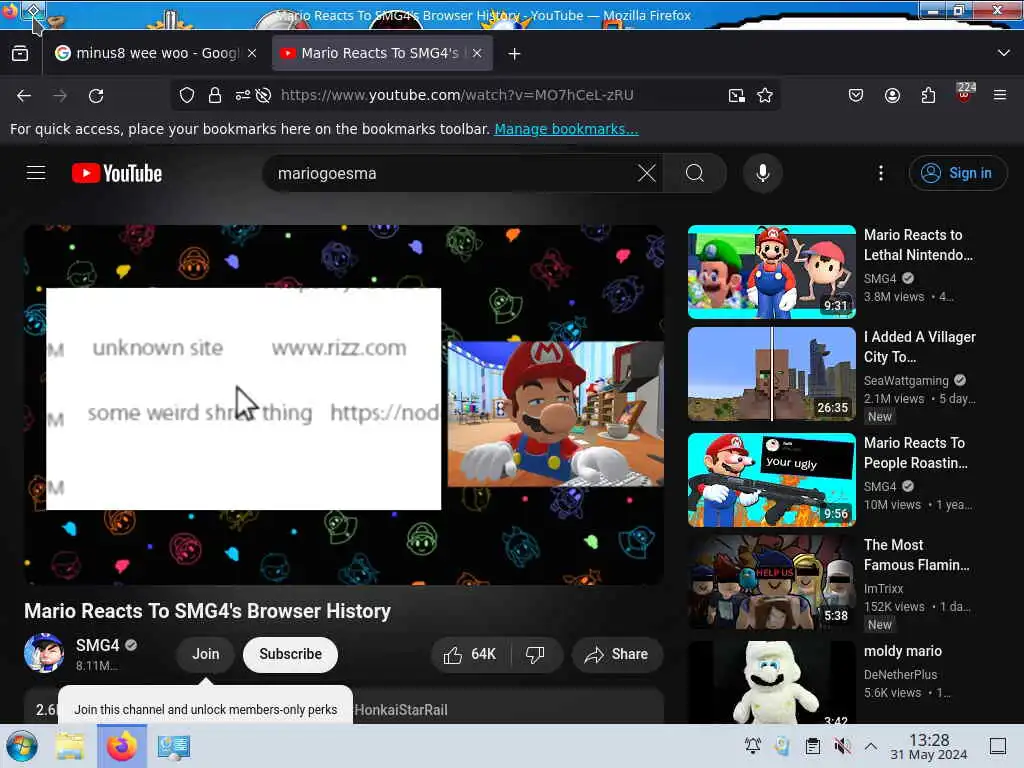This screenshot has width=1024, height=768.
Task: Click Manage bookmarks link
Action: point(566,129)
